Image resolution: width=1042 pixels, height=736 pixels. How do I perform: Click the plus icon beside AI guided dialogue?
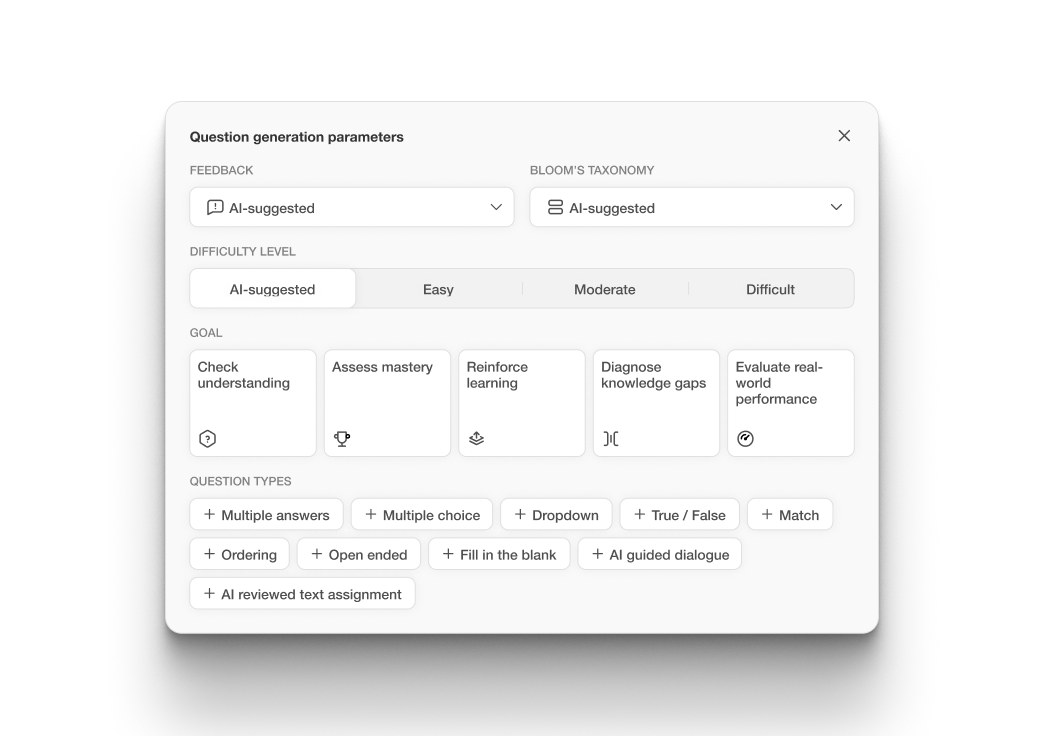click(597, 553)
